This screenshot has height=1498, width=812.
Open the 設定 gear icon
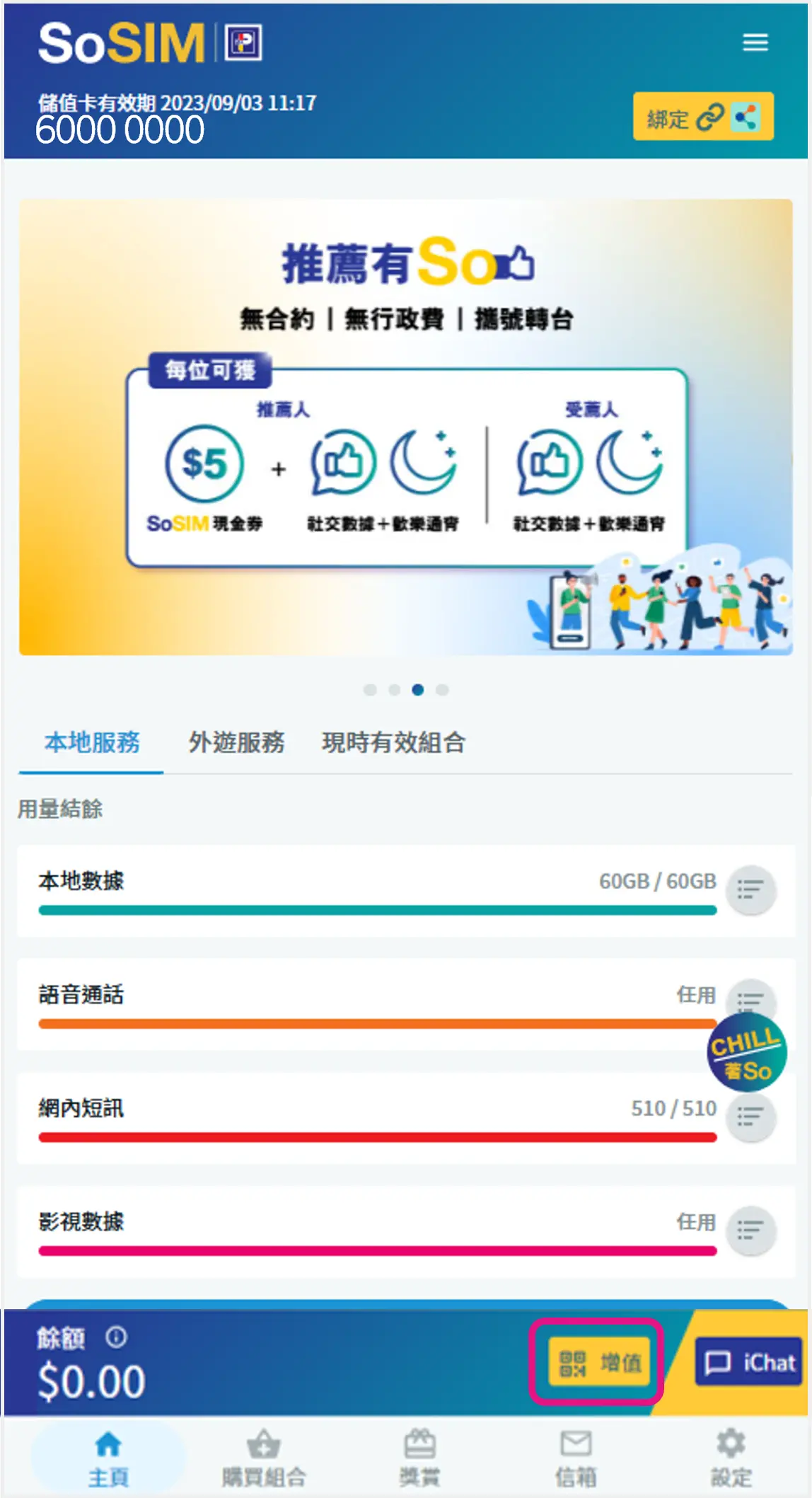pos(731,1443)
